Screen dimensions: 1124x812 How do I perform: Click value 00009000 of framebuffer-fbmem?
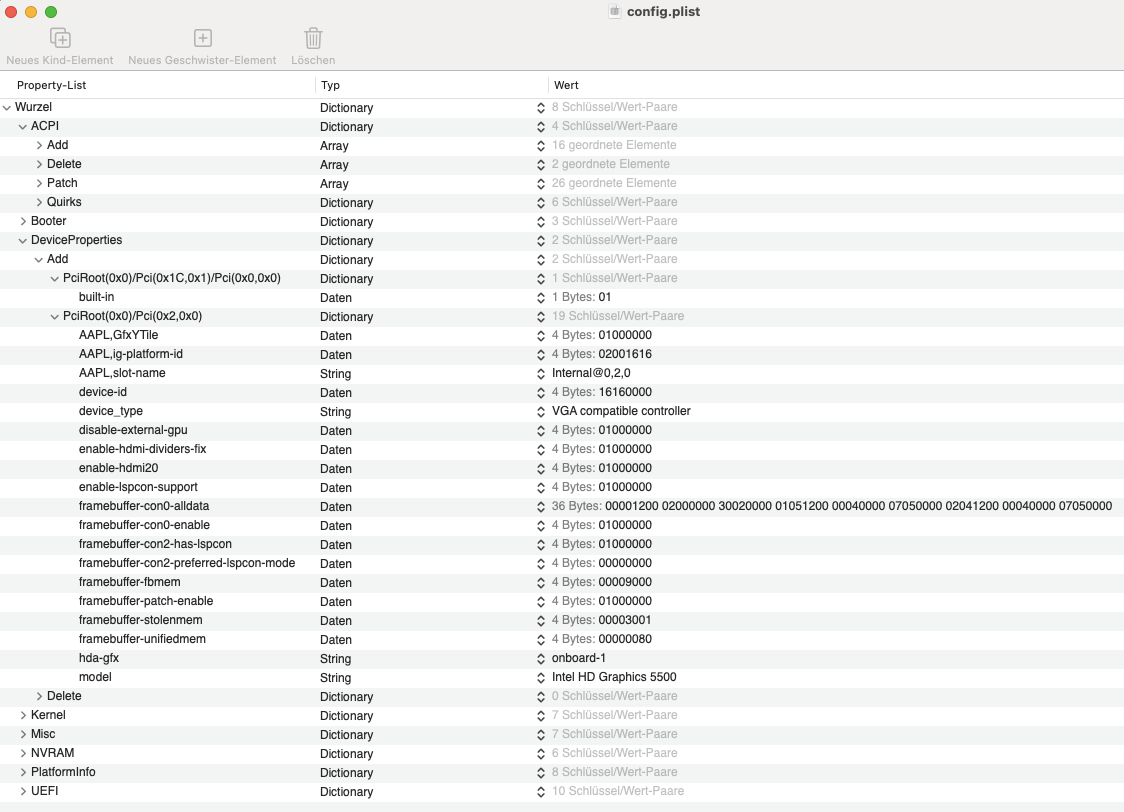click(x=625, y=582)
